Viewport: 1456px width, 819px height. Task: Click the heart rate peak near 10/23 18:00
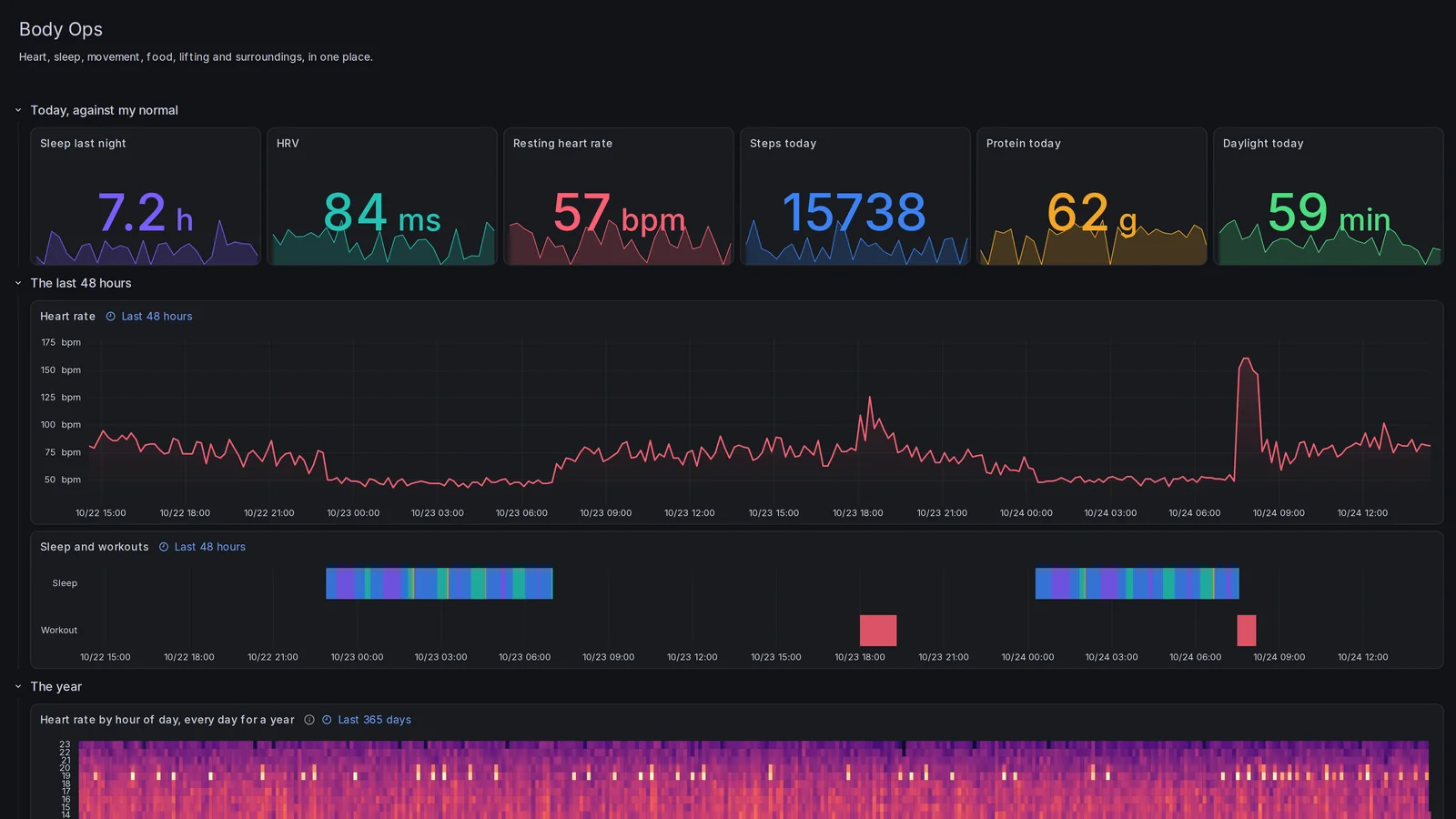pyautogui.click(x=870, y=399)
